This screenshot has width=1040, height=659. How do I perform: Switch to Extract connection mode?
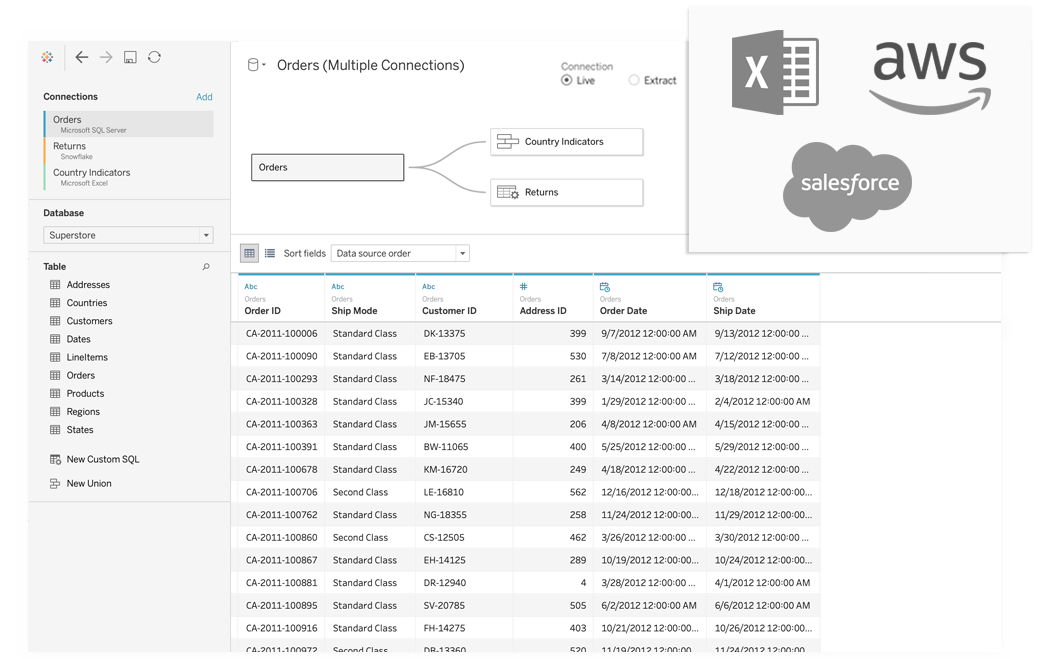633,80
